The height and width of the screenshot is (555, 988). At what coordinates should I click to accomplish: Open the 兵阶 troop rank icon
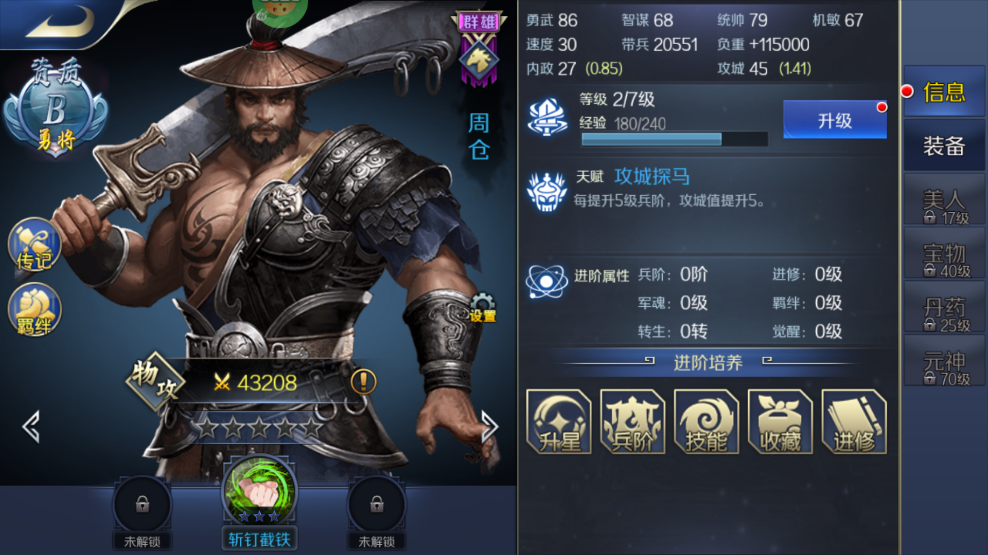coord(633,421)
